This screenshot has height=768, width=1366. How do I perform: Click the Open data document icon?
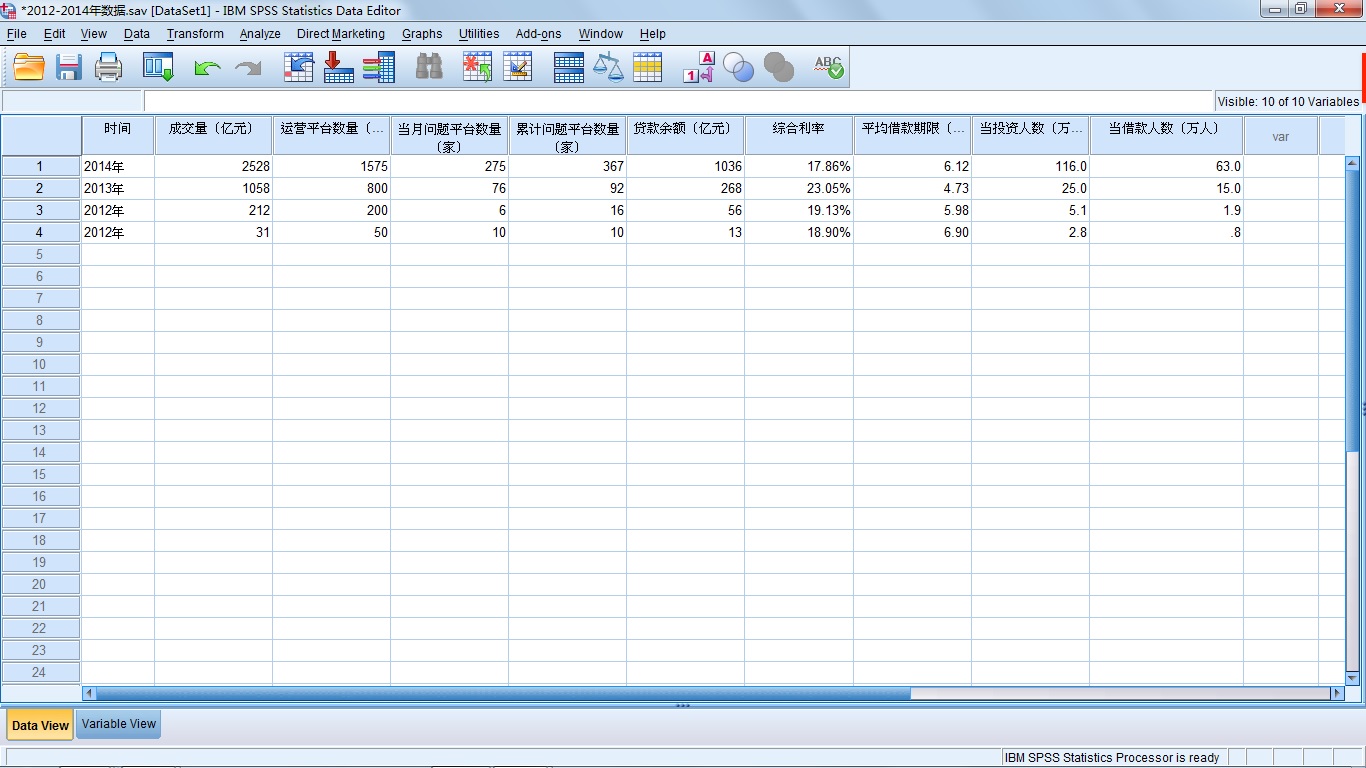[29, 67]
